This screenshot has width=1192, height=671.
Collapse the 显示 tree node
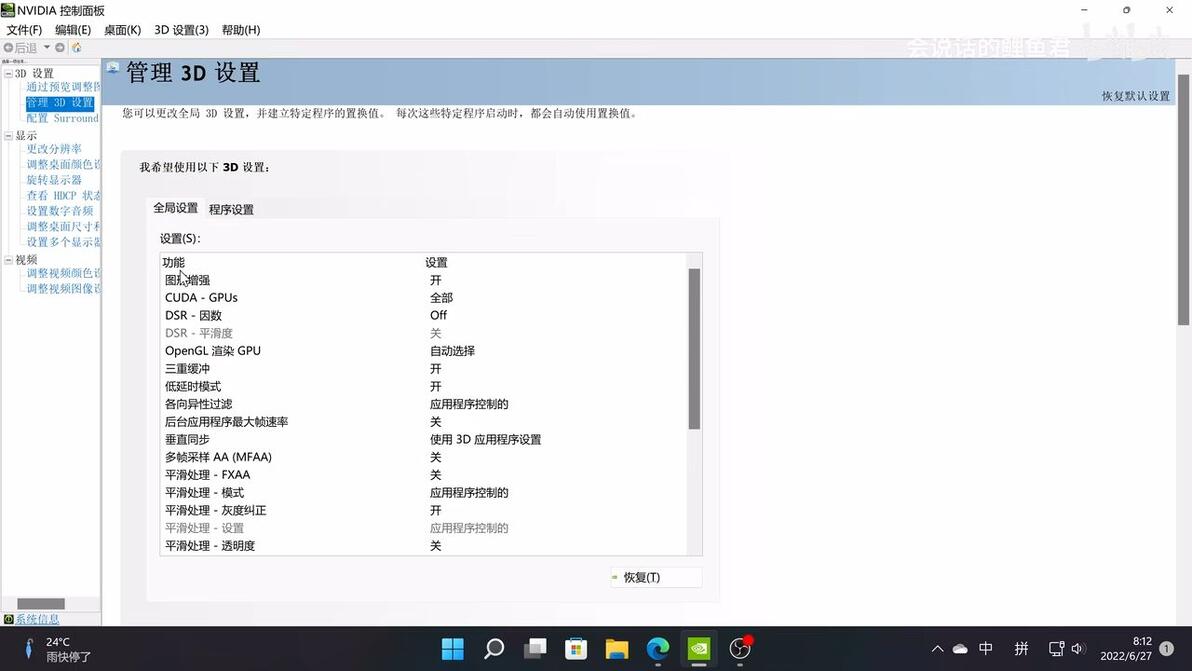coord(8,136)
